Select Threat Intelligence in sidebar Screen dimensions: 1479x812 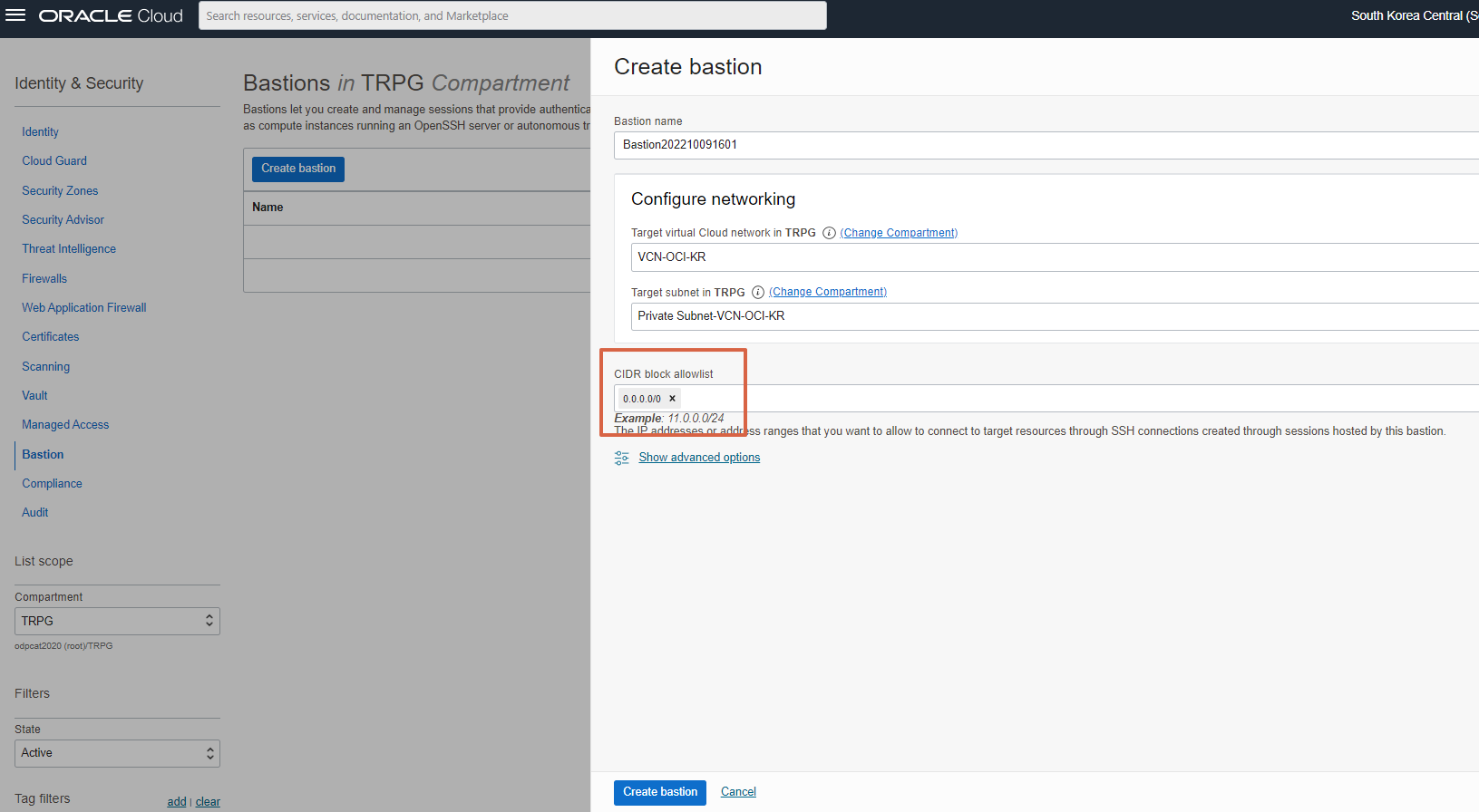click(x=69, y=248)
